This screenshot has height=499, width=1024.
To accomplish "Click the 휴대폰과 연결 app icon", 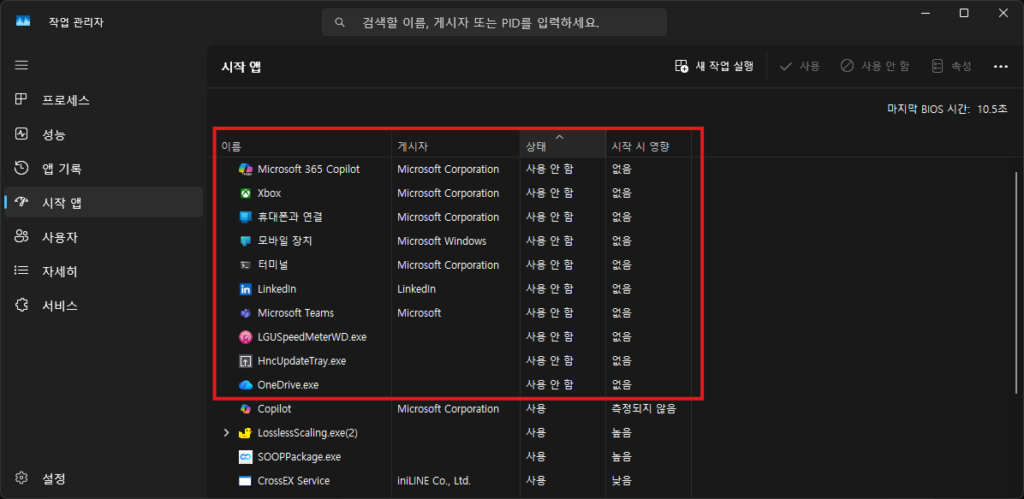I will tap(246, 217).
